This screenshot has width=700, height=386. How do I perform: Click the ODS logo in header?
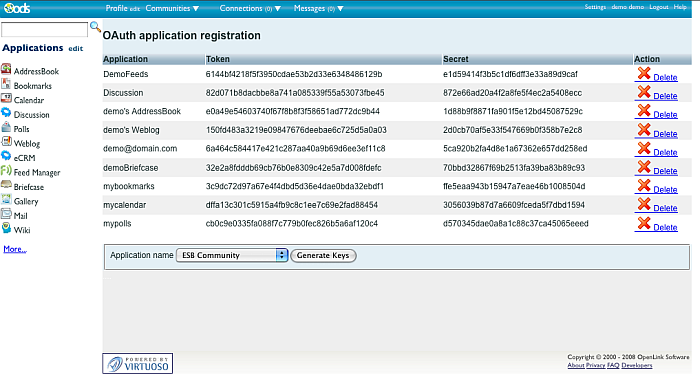(17, 8)
